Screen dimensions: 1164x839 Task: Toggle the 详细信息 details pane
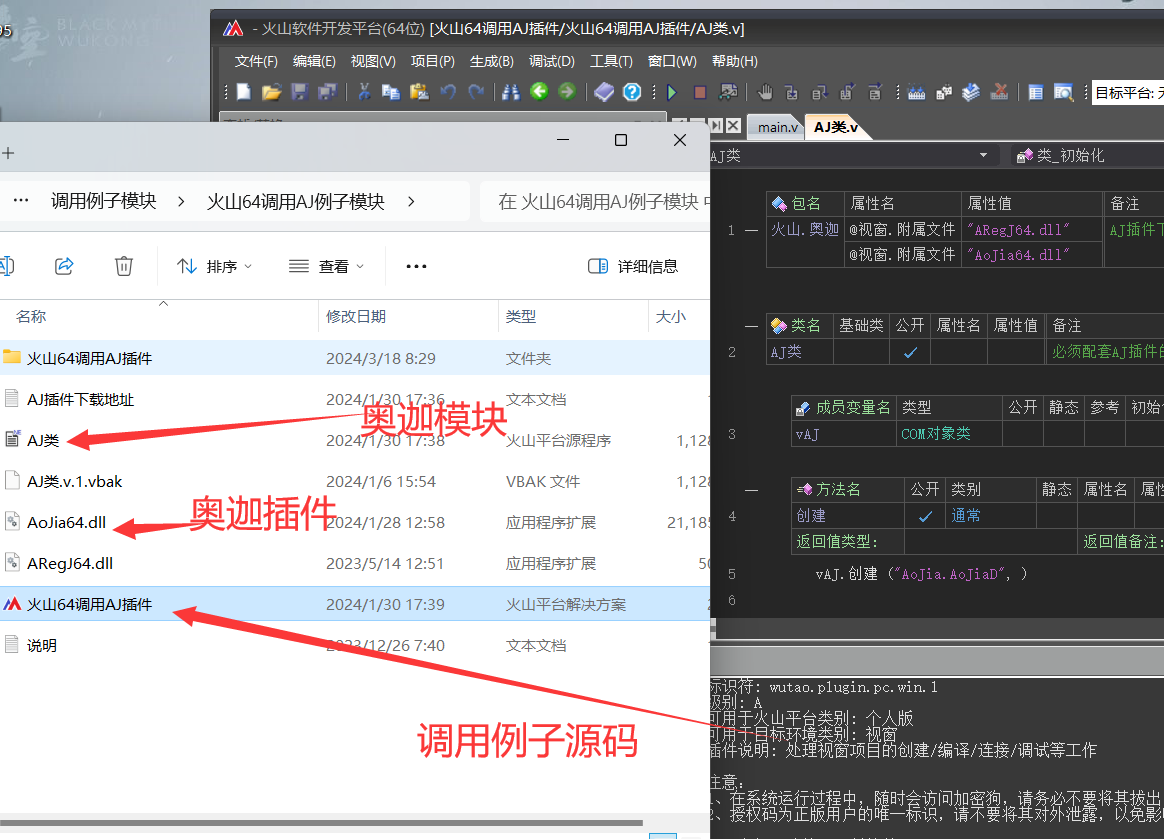pyautogui.click(x=632, y=266)
